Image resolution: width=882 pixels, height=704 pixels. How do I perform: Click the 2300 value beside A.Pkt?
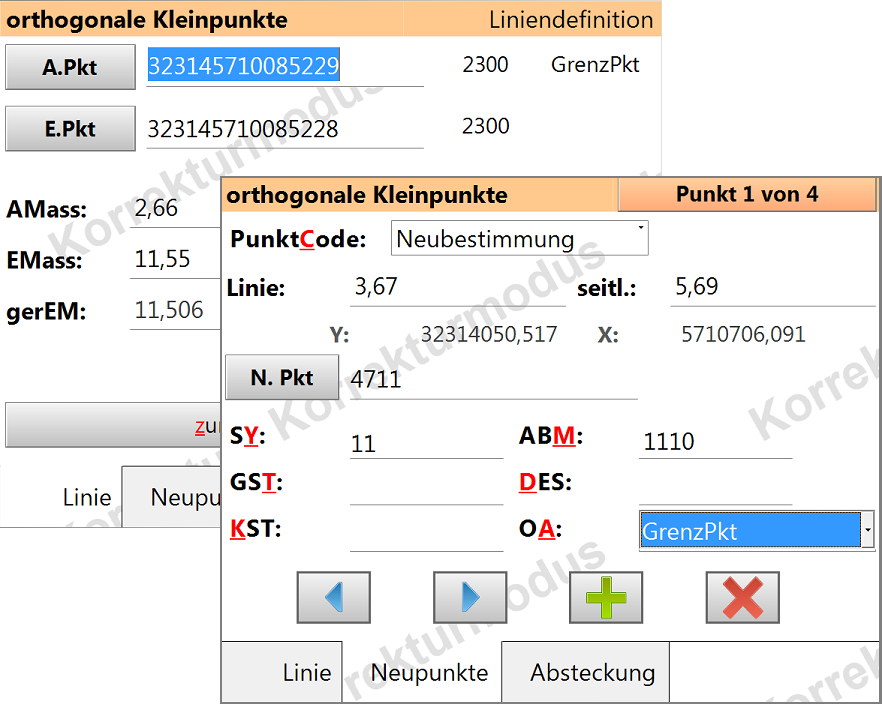[485, 65]
